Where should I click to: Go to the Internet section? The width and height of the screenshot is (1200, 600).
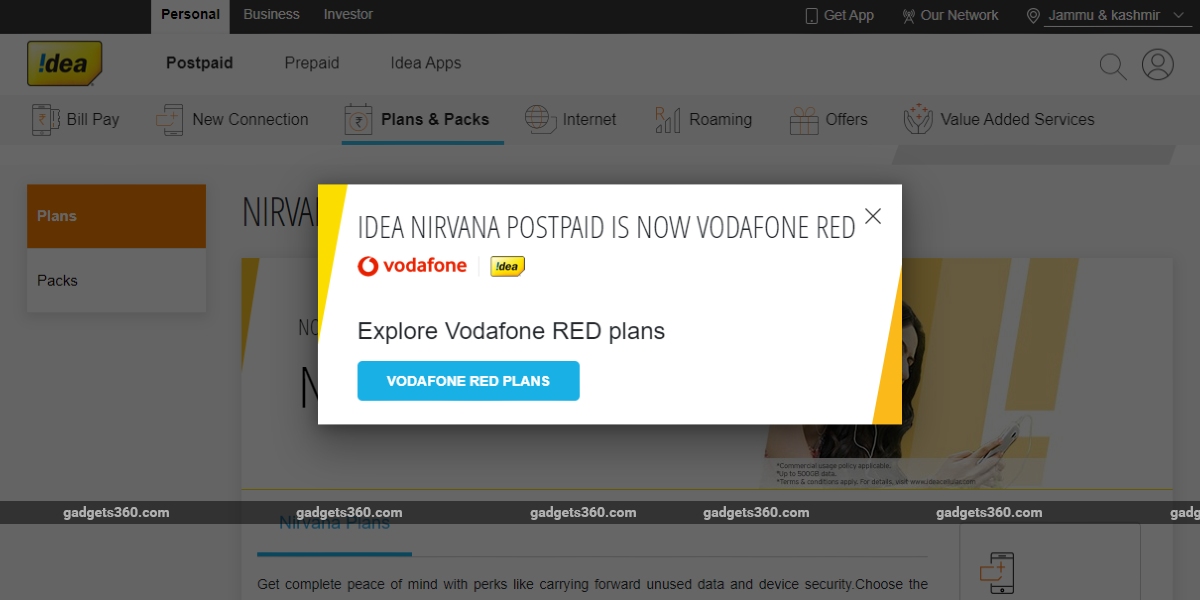pos(571,120)
